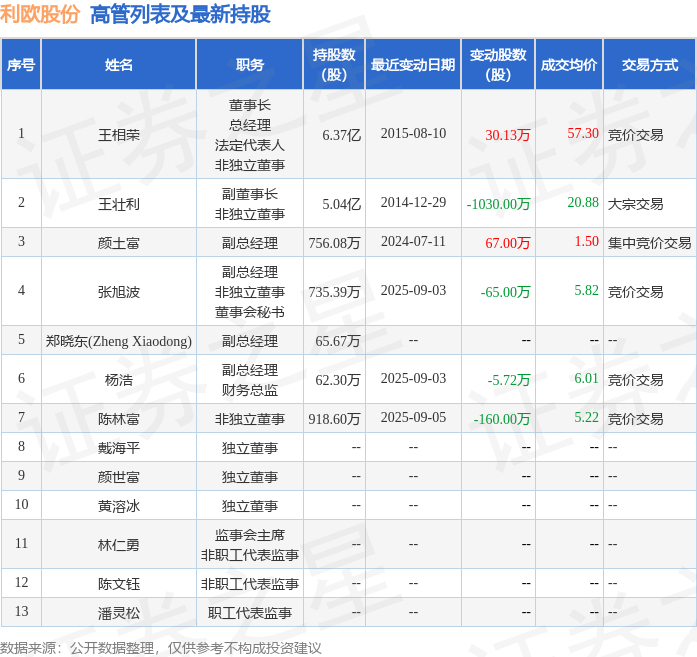Click the date 2014-12-29
This screenshot has height=657, width=697.
413,202
